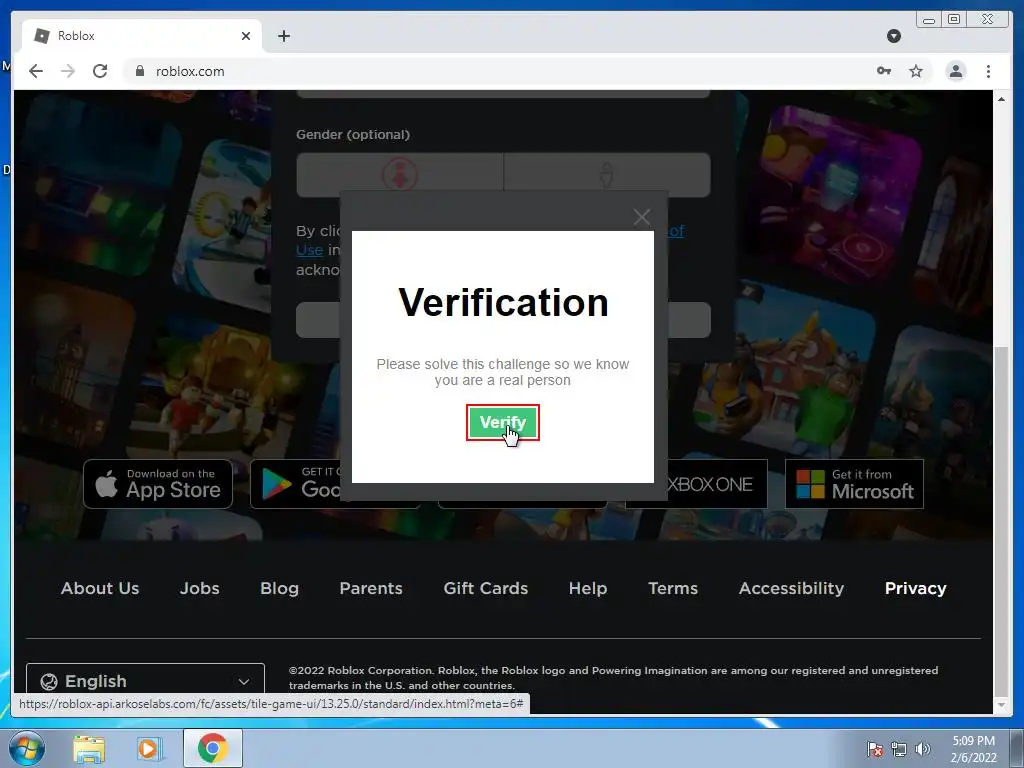Screen dimensions: 1024x768
Task: Go back to the previous page
Action: [x=36, y=71]
